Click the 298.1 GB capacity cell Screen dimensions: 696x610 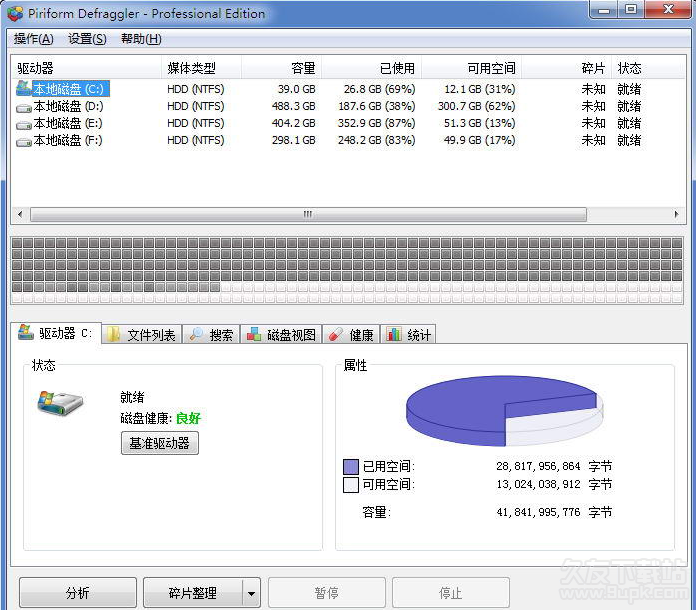click(x=293, y=140)
